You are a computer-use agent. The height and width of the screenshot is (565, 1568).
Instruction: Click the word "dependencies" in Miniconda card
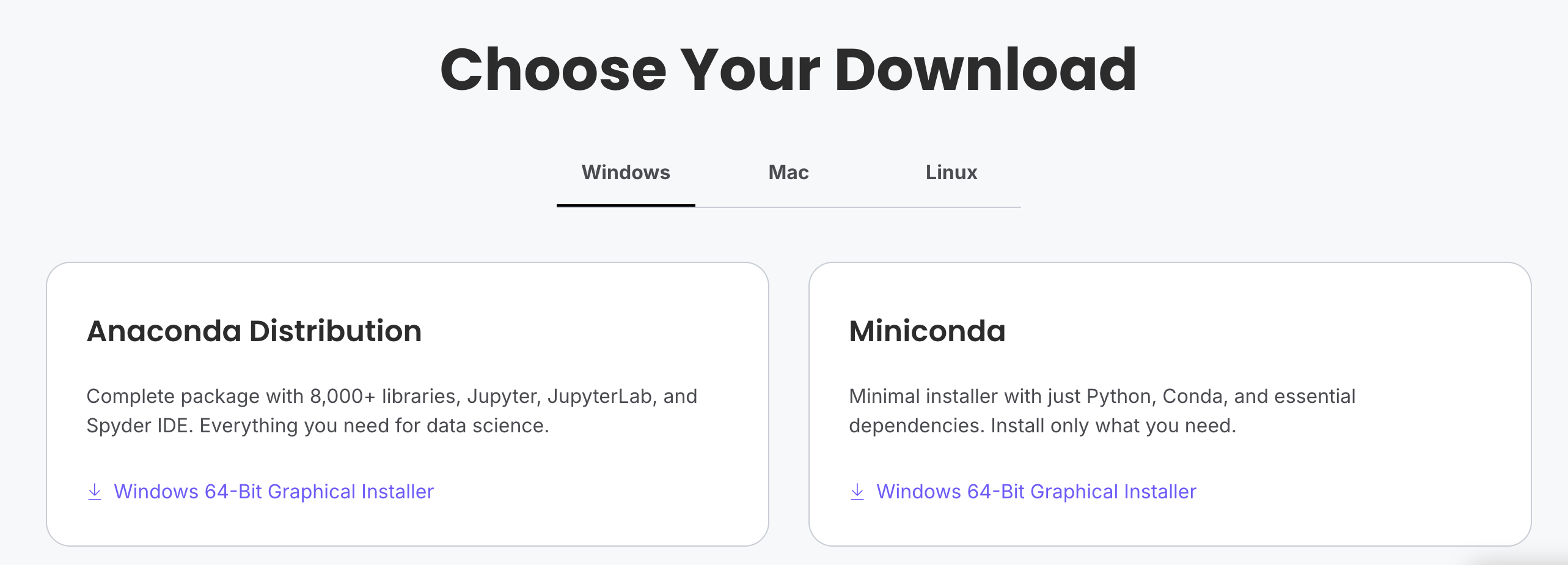[916, 426]
